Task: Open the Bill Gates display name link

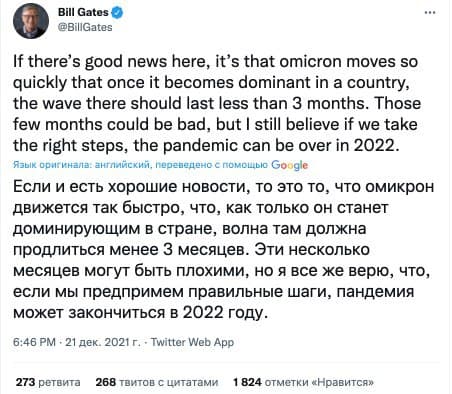Action: pos(83,12)
